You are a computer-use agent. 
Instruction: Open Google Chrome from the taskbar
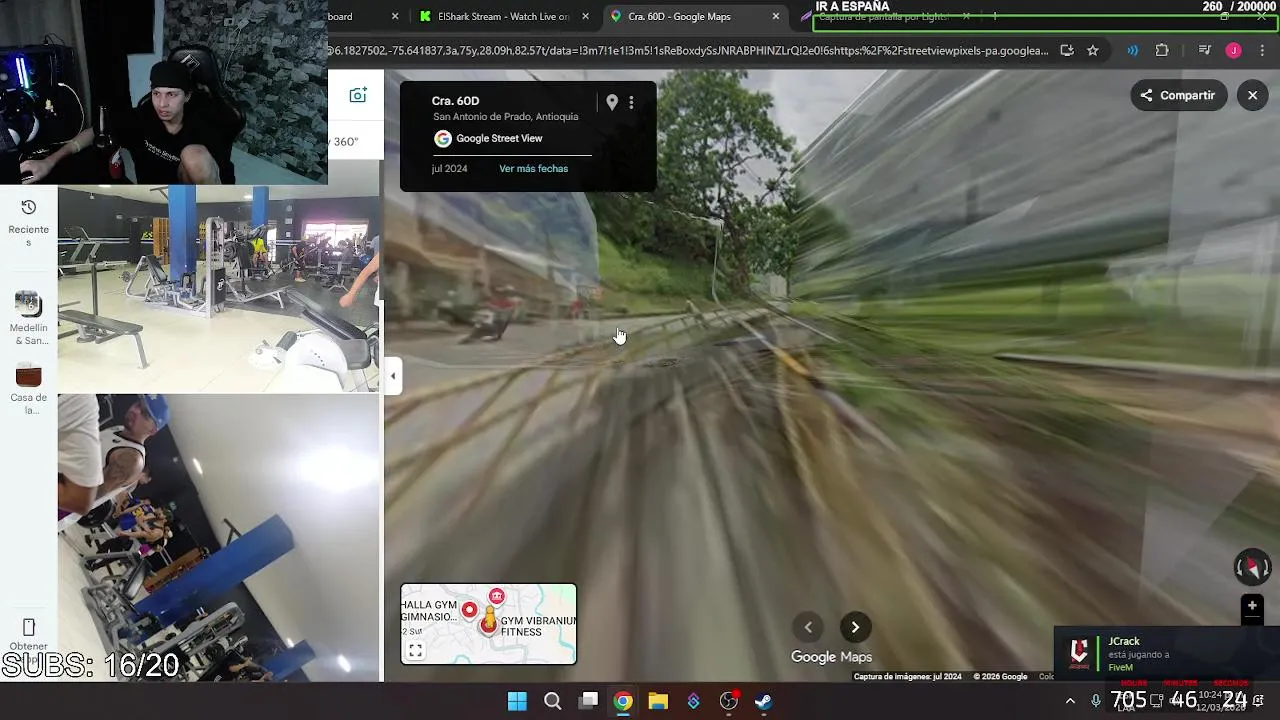(623, 701)
